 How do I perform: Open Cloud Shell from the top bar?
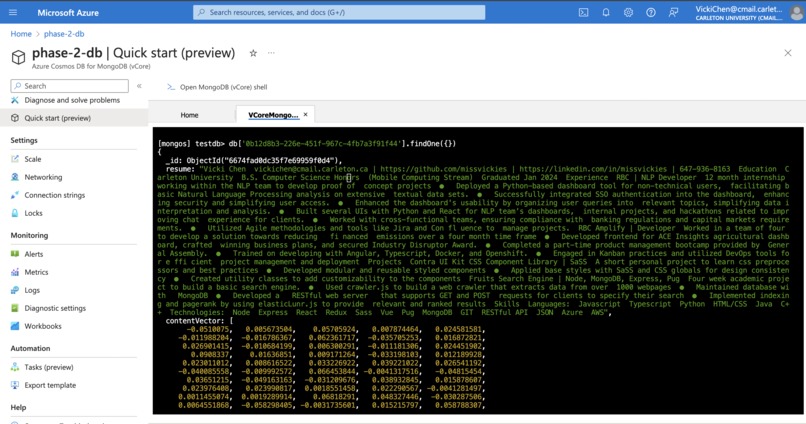(583, 12)
